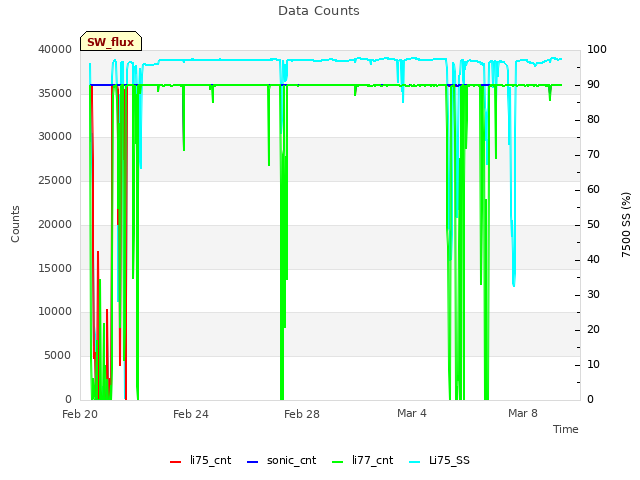The height and width of the screenshot is (480, 640).
Task: Click the cyan Li75_SS legend swatch
Action: pos(414,462)
